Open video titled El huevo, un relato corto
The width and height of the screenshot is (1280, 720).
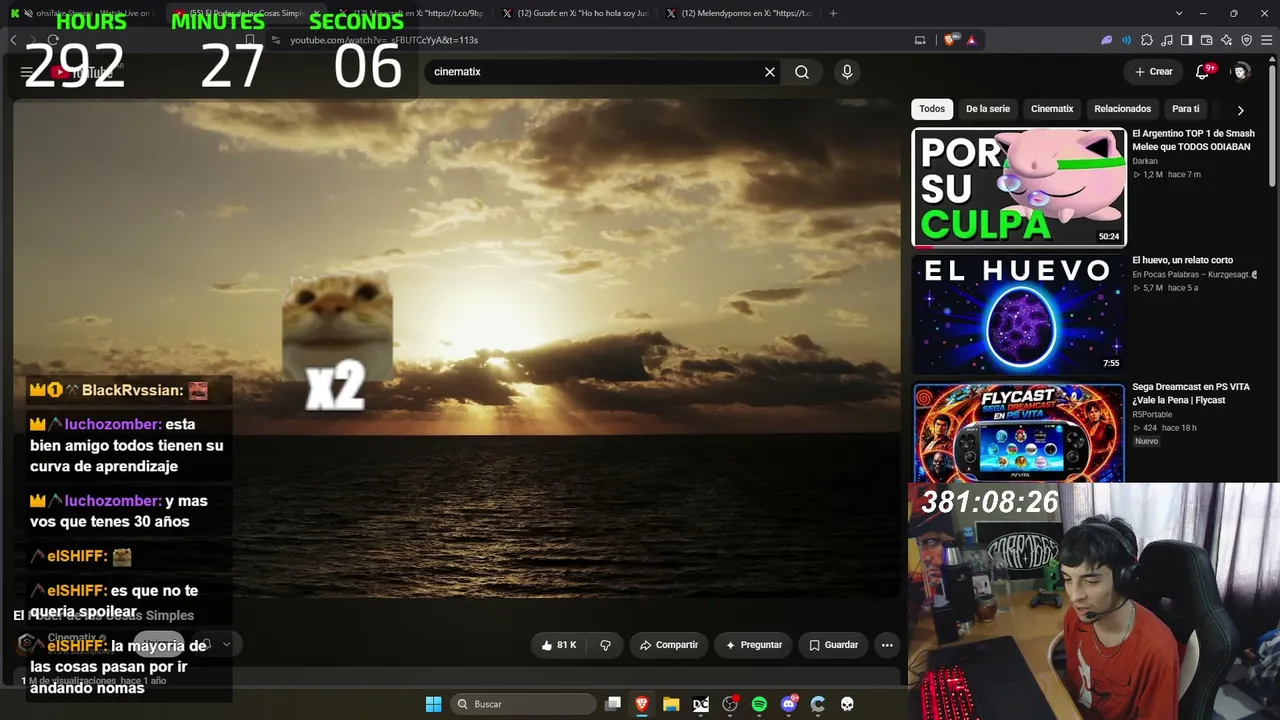click(1183, 260)
